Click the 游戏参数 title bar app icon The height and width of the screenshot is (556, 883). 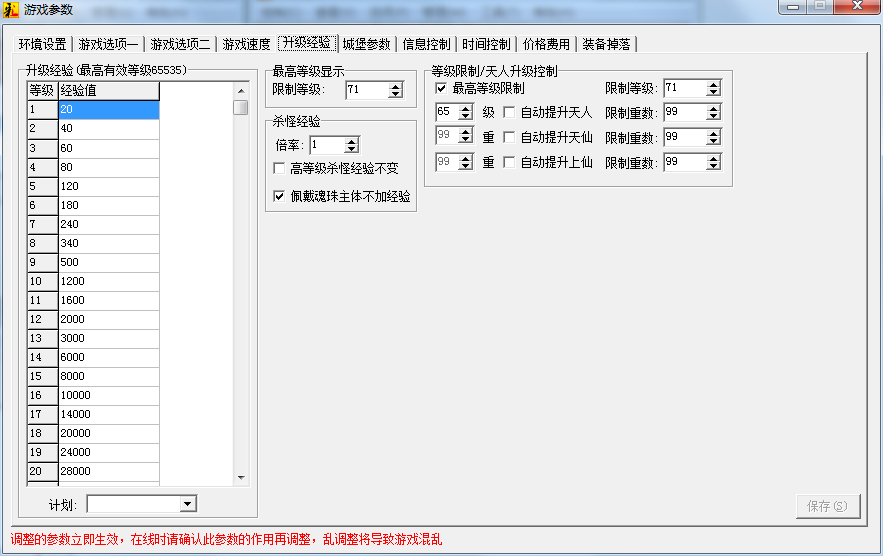(12, 10)
